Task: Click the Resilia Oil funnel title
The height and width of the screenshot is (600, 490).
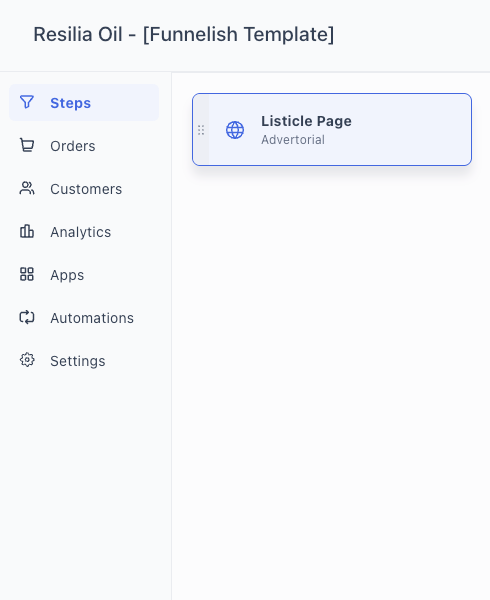Action: point(184,34)
